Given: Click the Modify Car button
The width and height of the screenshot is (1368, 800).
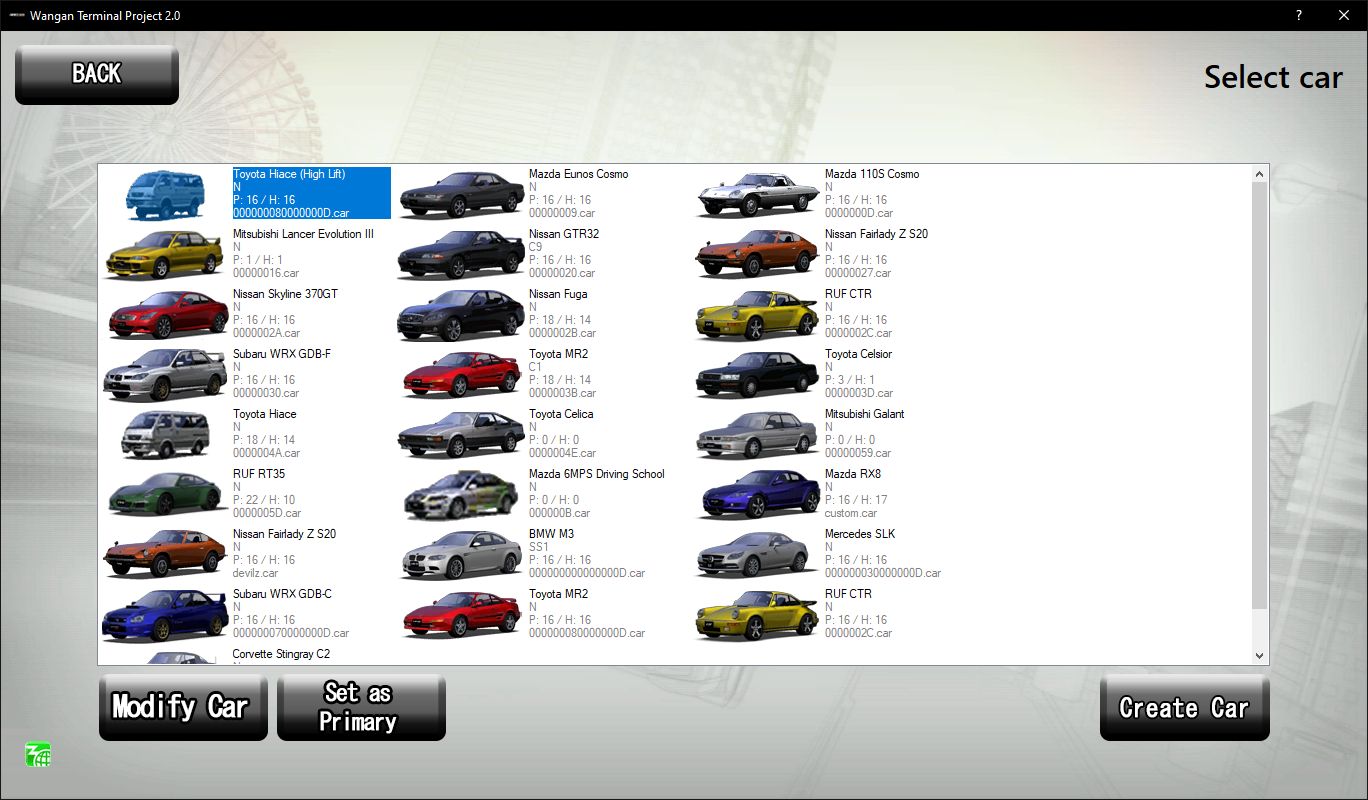Looking at the screenshot, I should tap(183, 707).
